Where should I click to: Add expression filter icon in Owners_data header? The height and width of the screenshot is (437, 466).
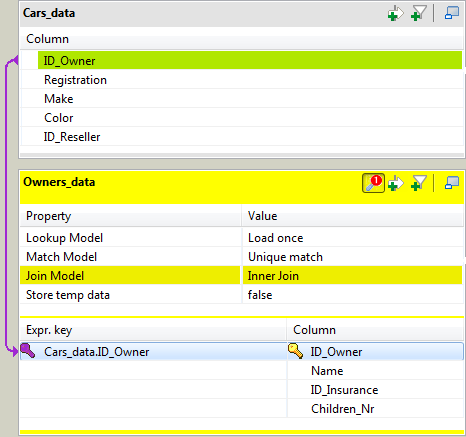tap(396, 183)
